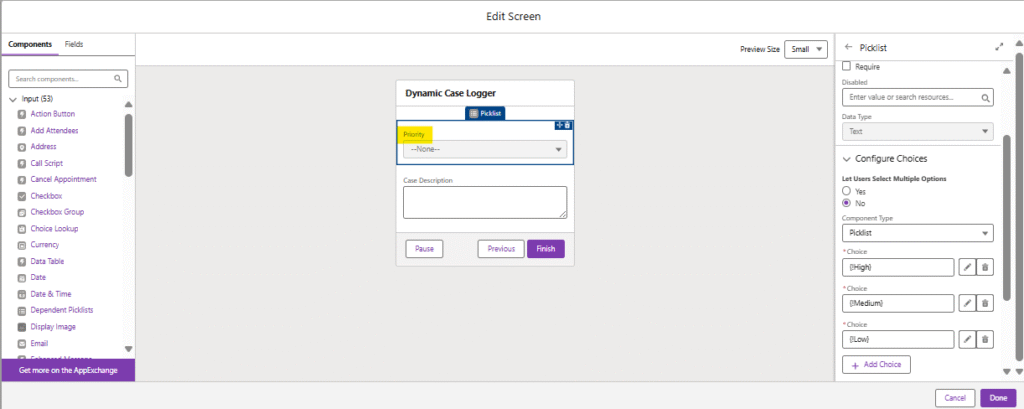
Task: Click the trash icon on the Priority picklist component
Action: click(568, 125)
